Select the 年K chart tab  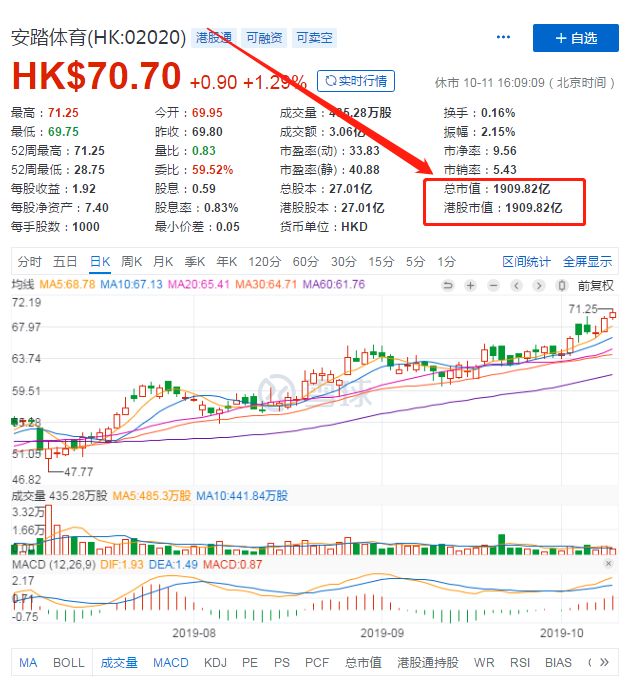click(x=226, y=262)
